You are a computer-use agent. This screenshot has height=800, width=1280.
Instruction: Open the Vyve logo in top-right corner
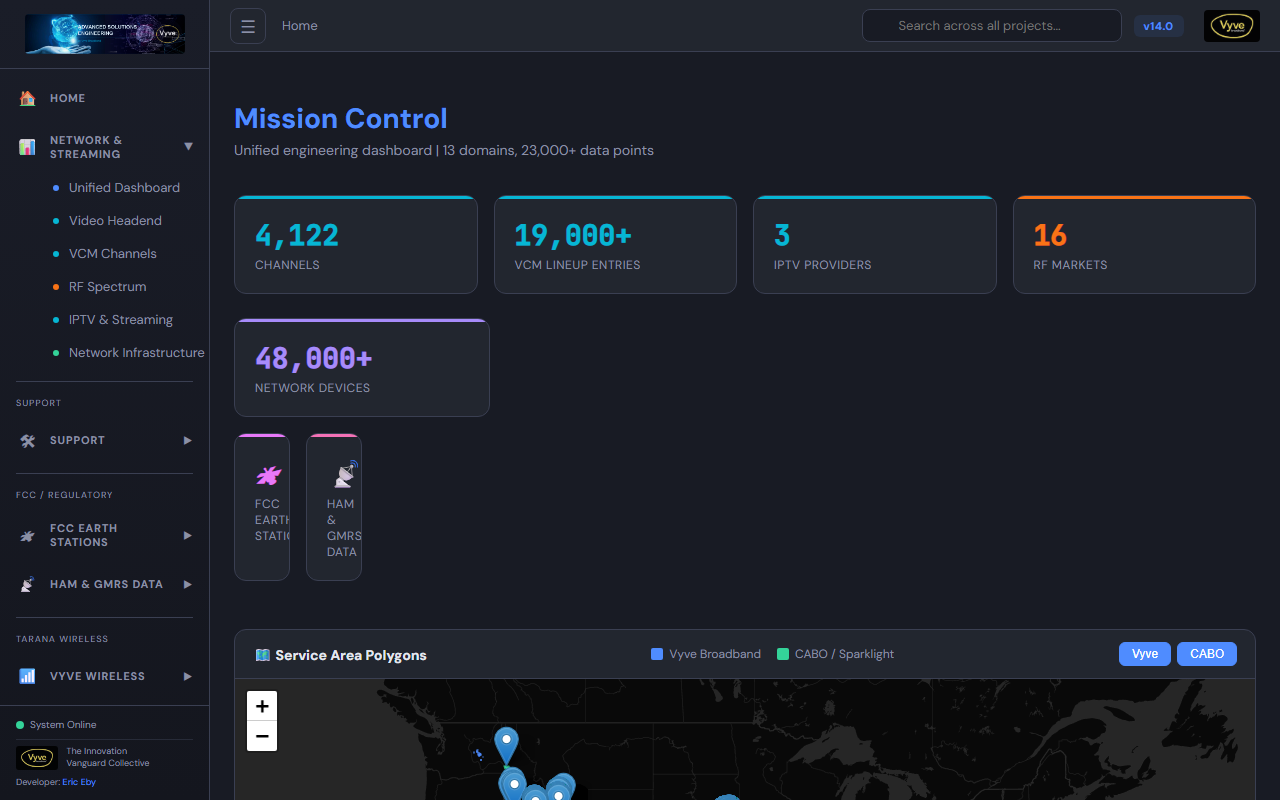(x=1231, y=26)
